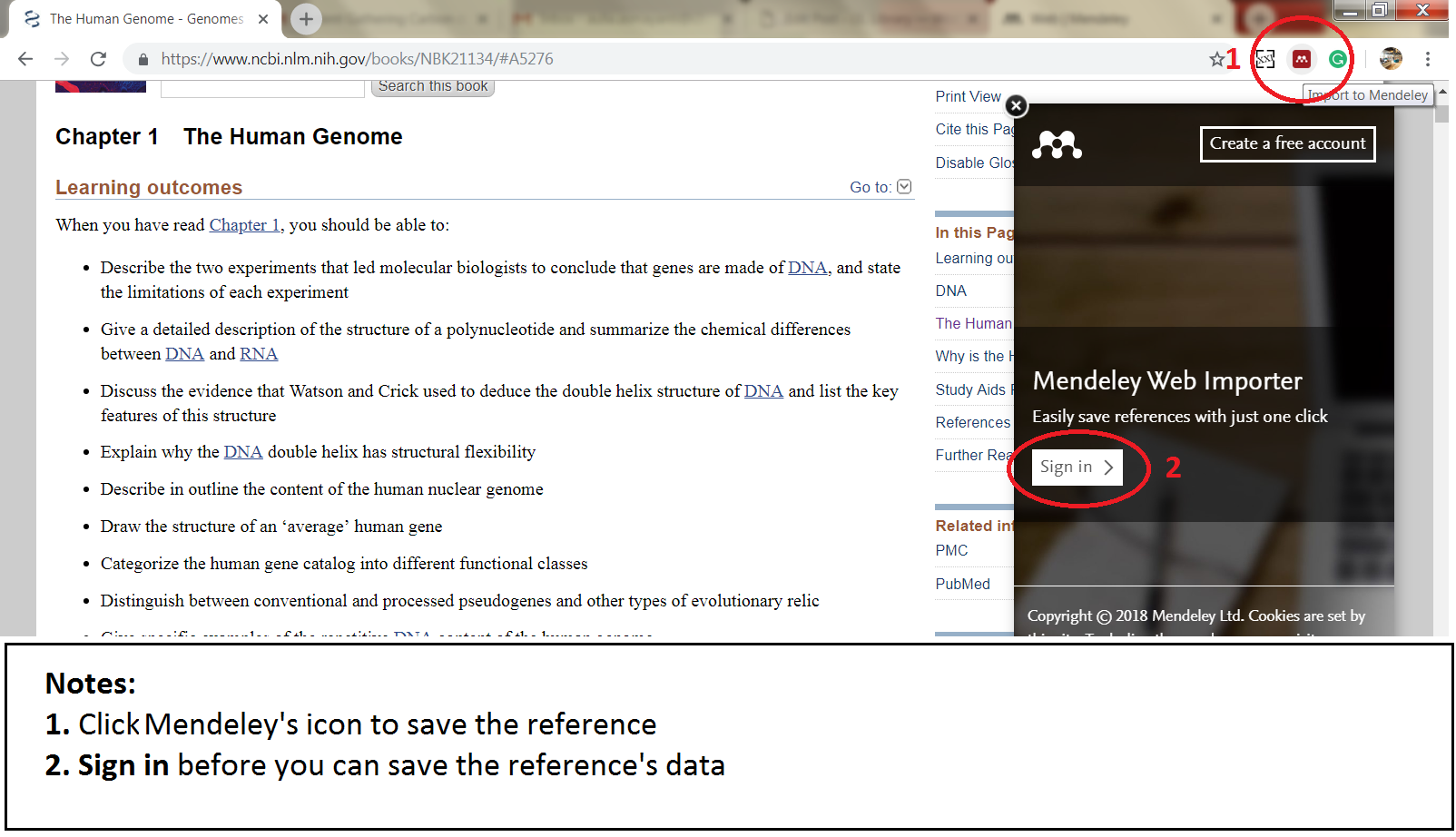The height and width of the screenshot is (837, 1456).
Task: Click the Grammarly extension icon
Action: pos(1337,59)
